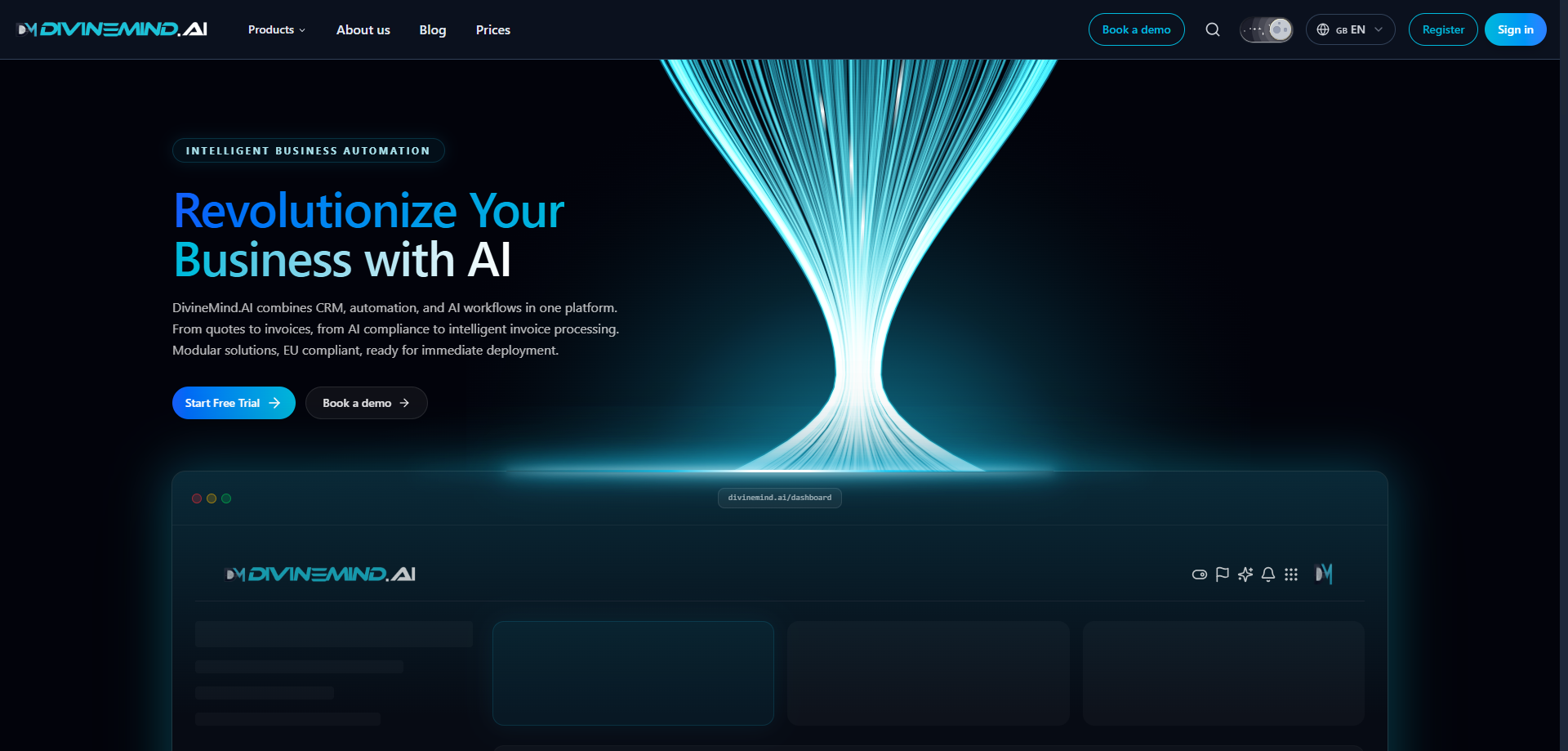This screenshot has height=751, width=1568.
Task: Click the yellow dot in the dashboard preview
Action: (212, 498)
